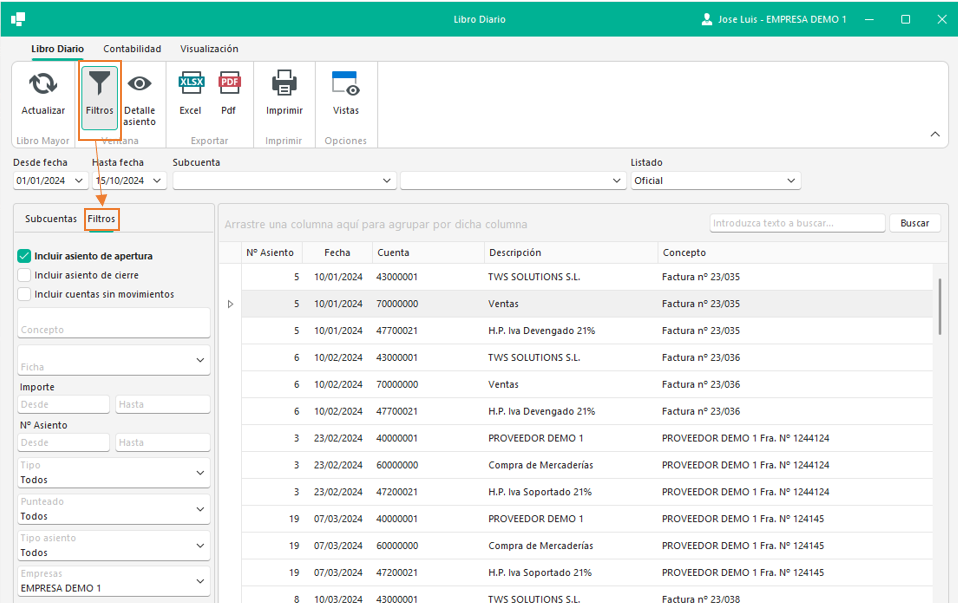Click the Buscar button
958x606 pixels.
(915, 224)
